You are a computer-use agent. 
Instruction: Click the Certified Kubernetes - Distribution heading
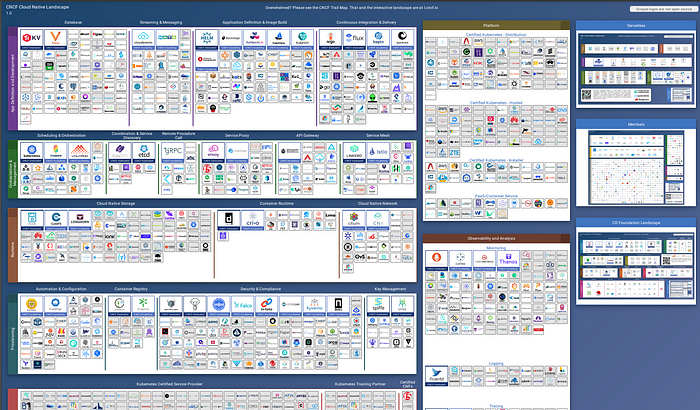pos(496,34)
